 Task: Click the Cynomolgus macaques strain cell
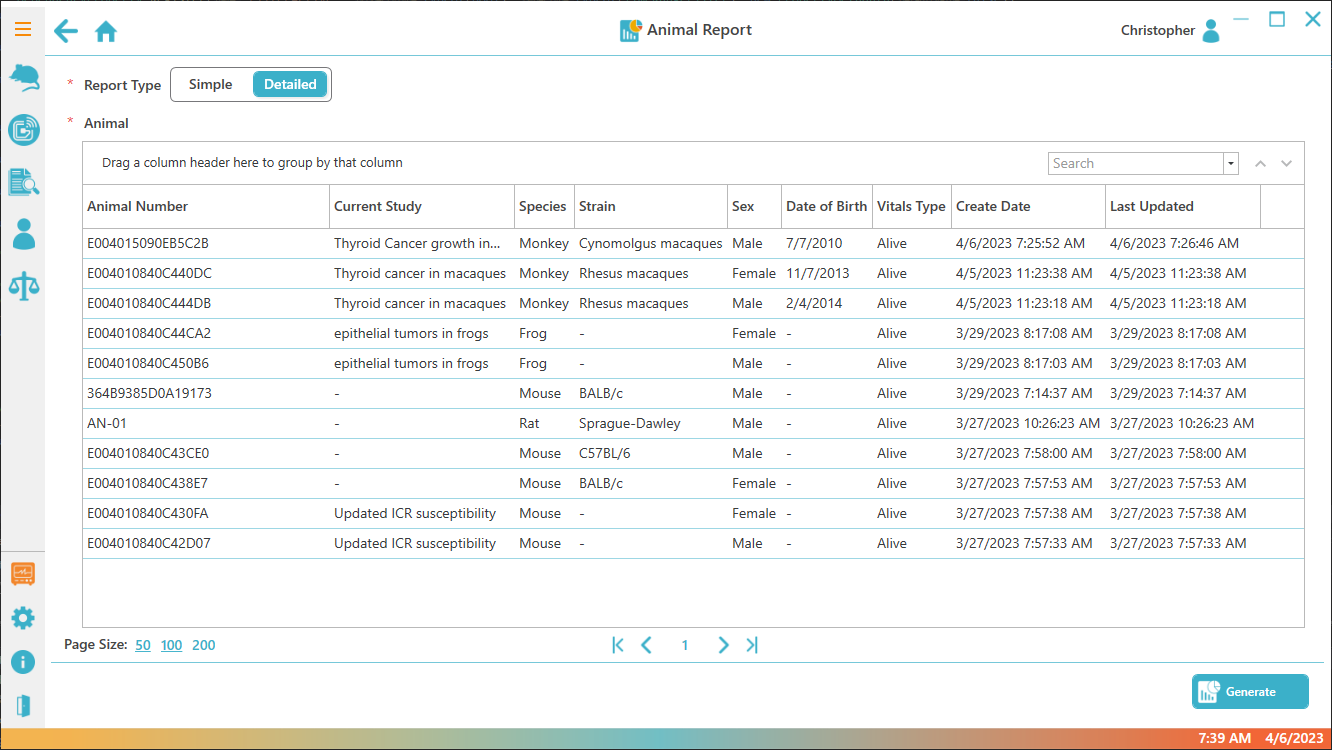tap(650, 244)
